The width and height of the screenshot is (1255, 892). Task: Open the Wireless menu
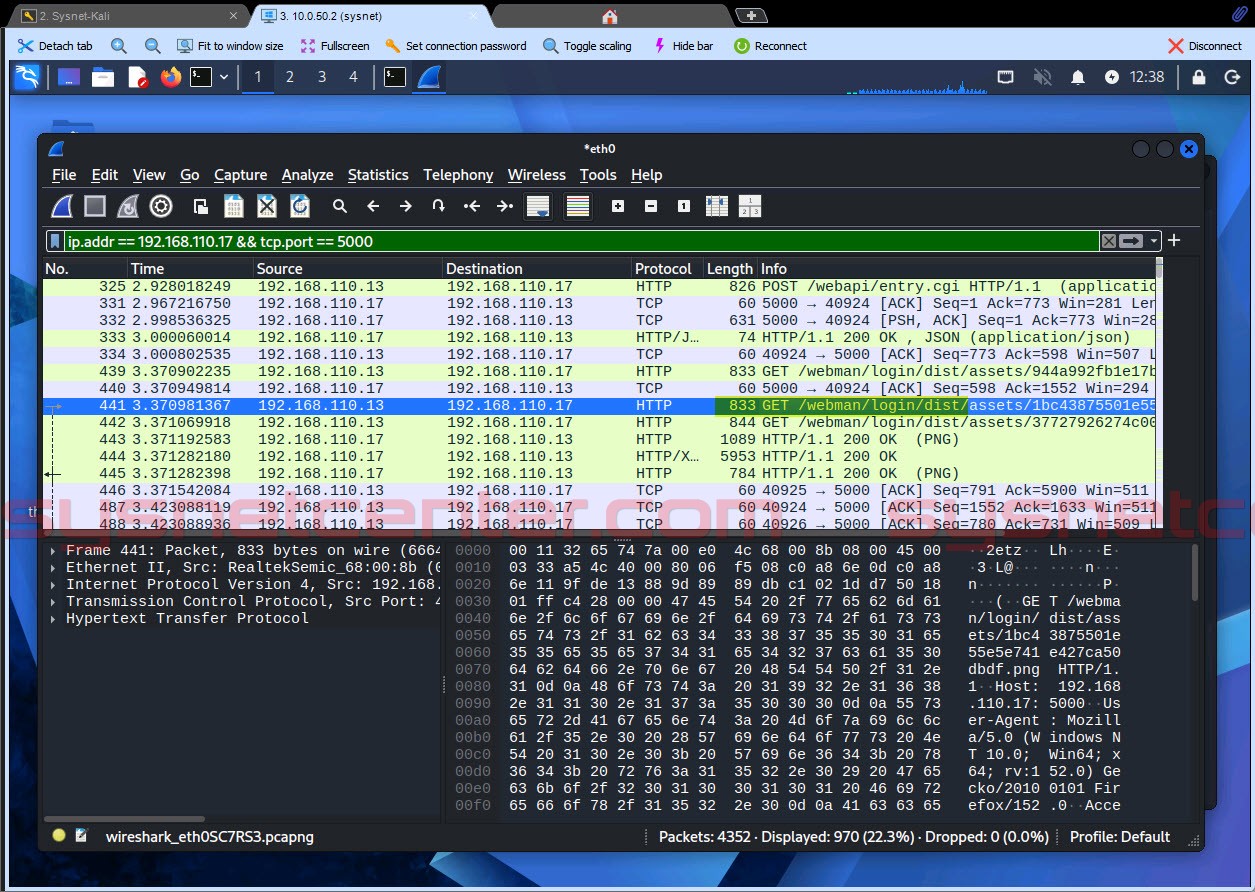(536, 175)
